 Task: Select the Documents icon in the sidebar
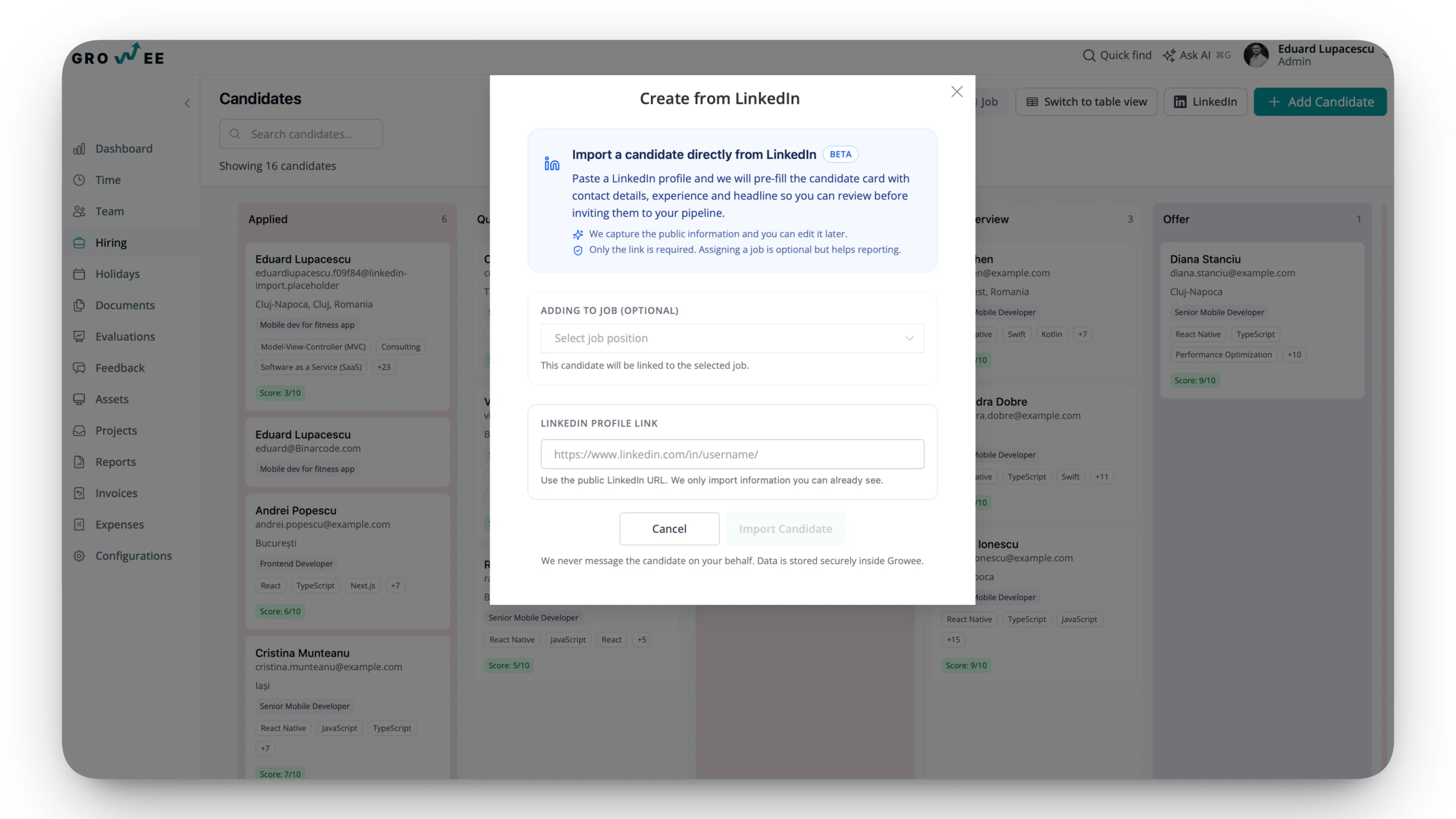[79, 305]
